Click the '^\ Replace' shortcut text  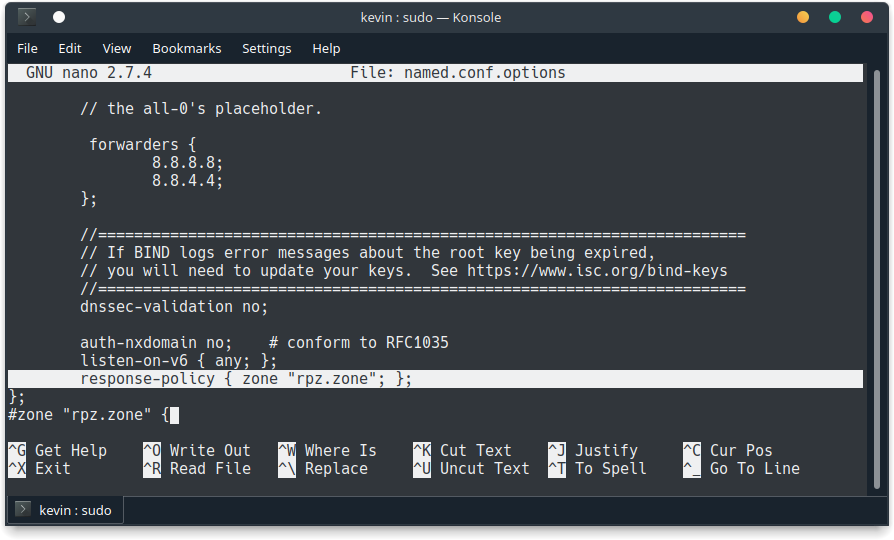pos(323,469)
